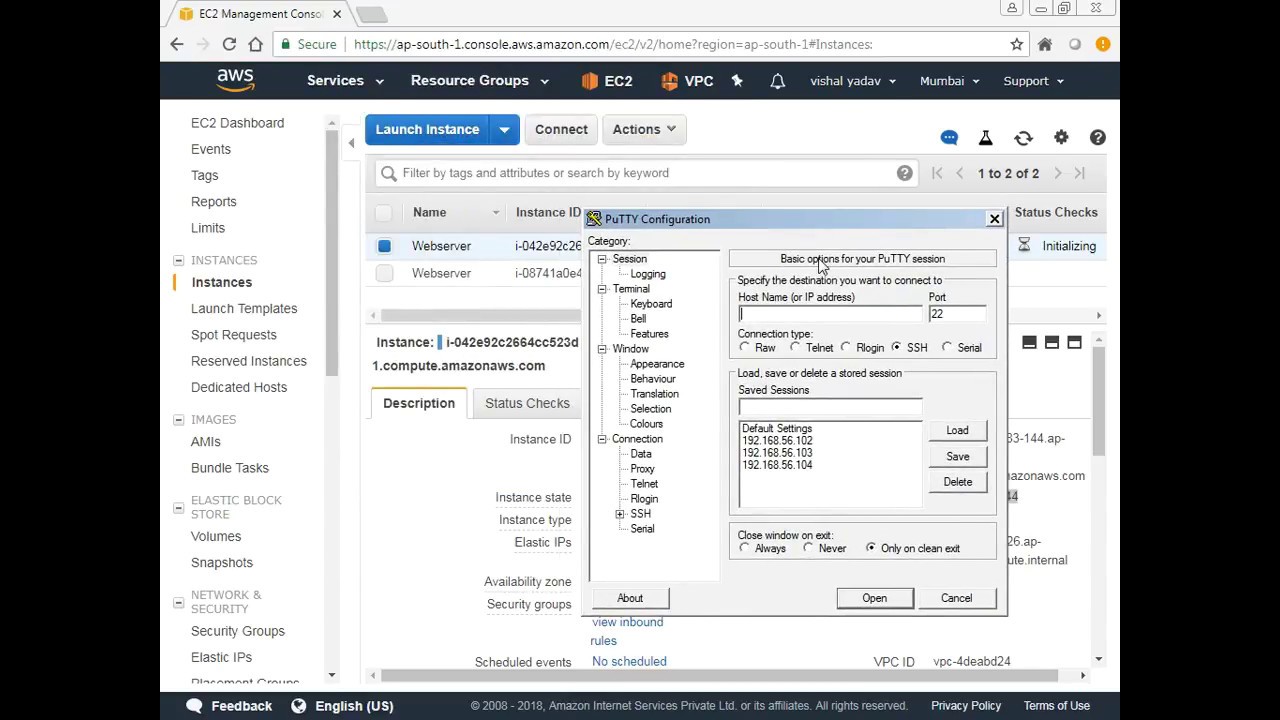
Task: Switch to the Description tab
Action: point(419,403)
